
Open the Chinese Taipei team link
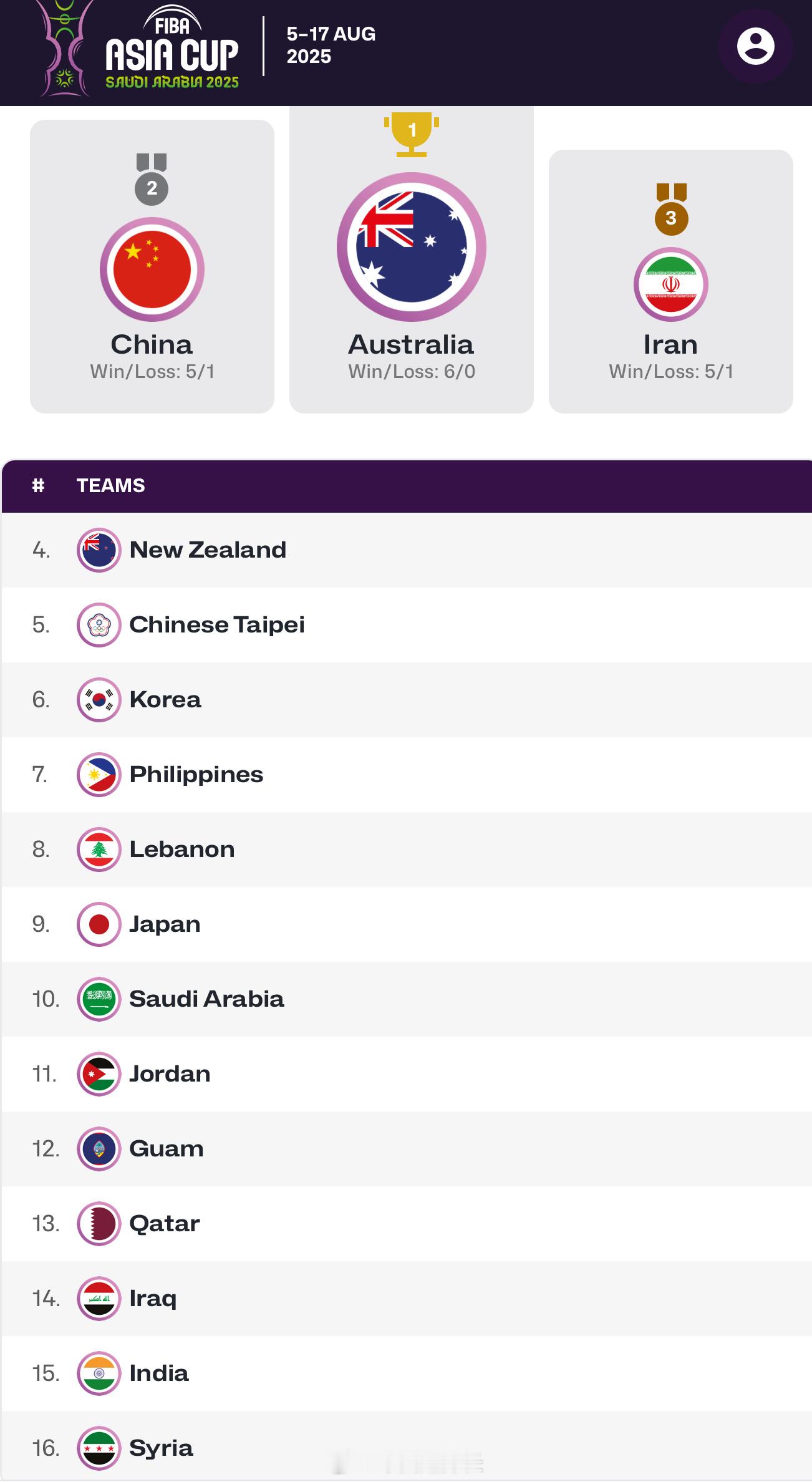click(x=217, y=625)
